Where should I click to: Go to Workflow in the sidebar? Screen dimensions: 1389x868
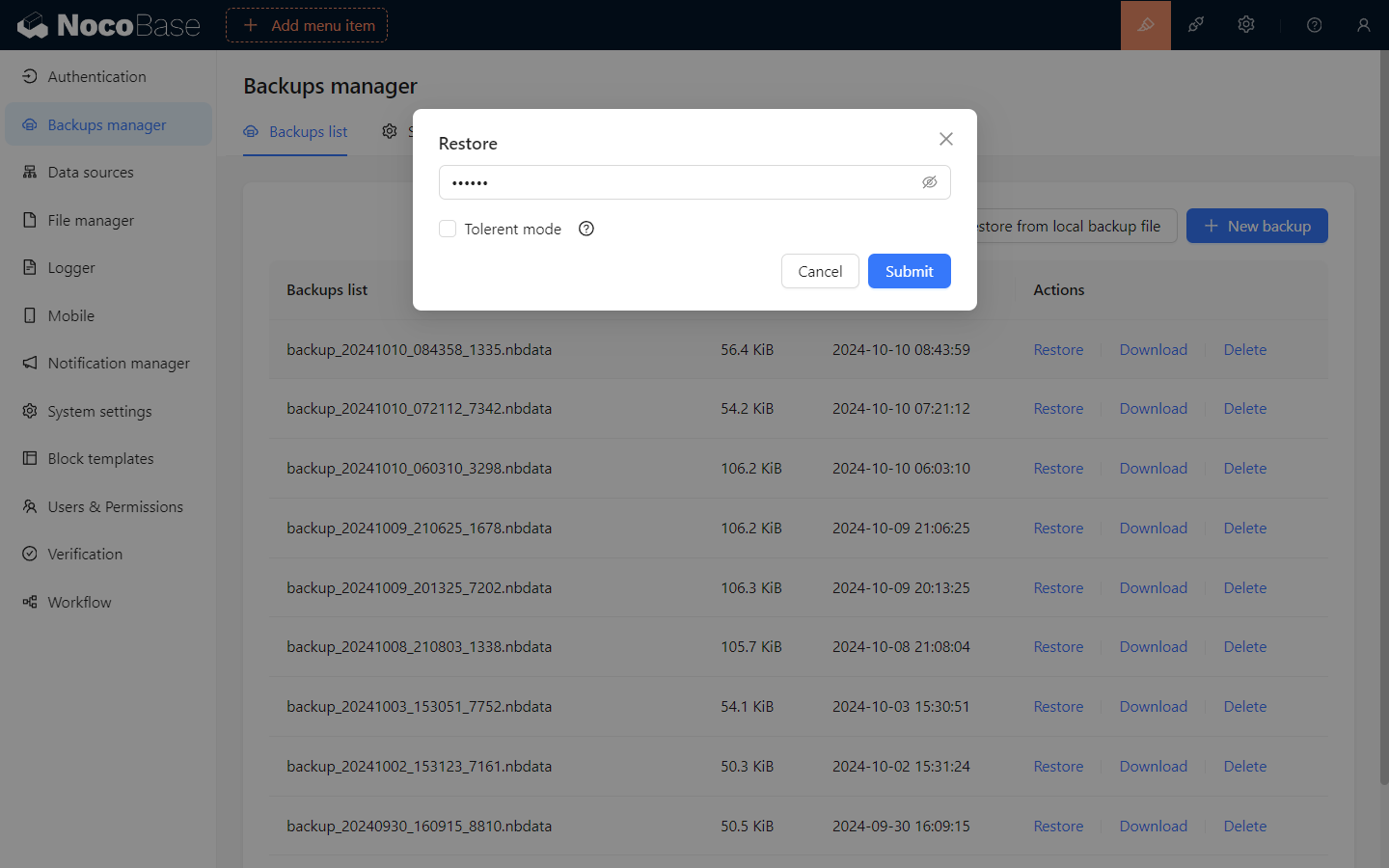point(79,602)
